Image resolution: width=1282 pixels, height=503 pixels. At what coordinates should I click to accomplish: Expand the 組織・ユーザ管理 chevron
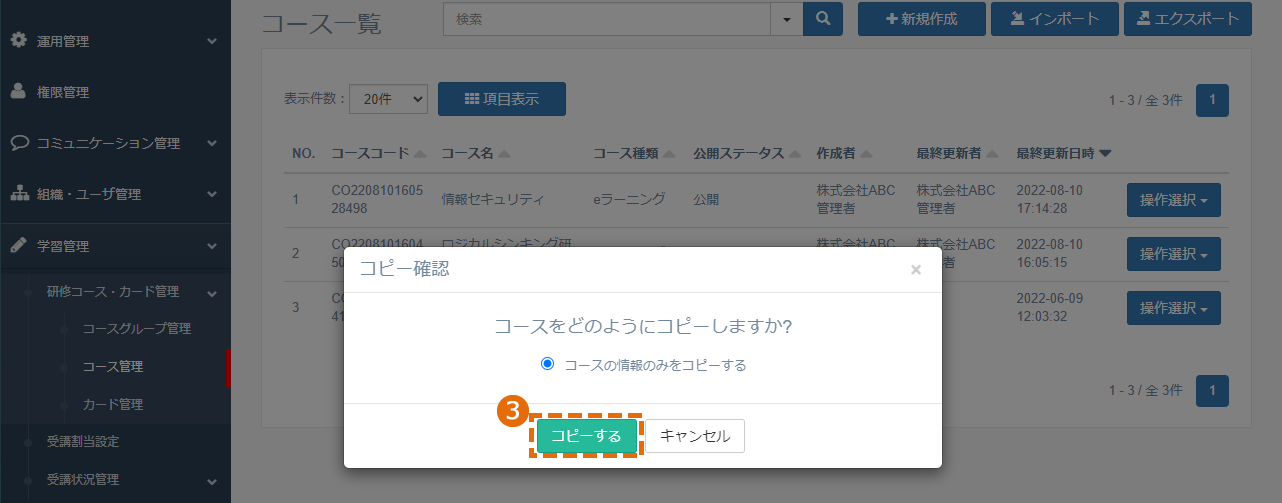tap(212, 194)
